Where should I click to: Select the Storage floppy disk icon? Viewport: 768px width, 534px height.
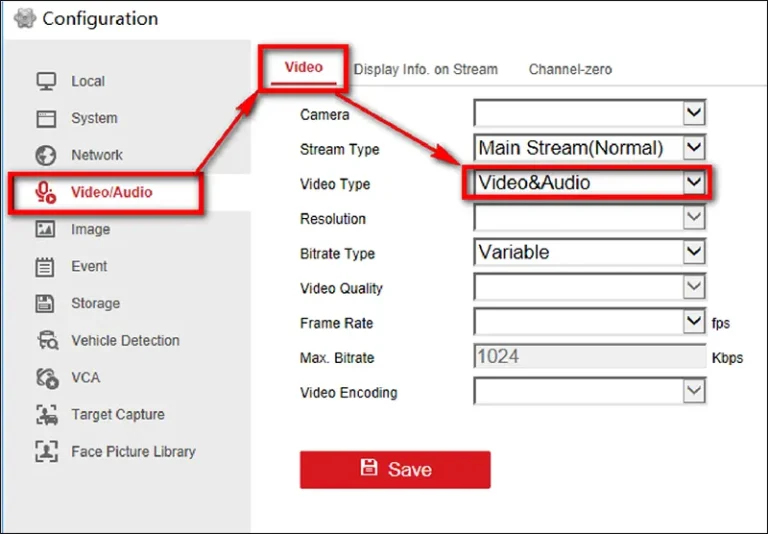[45, 303]
